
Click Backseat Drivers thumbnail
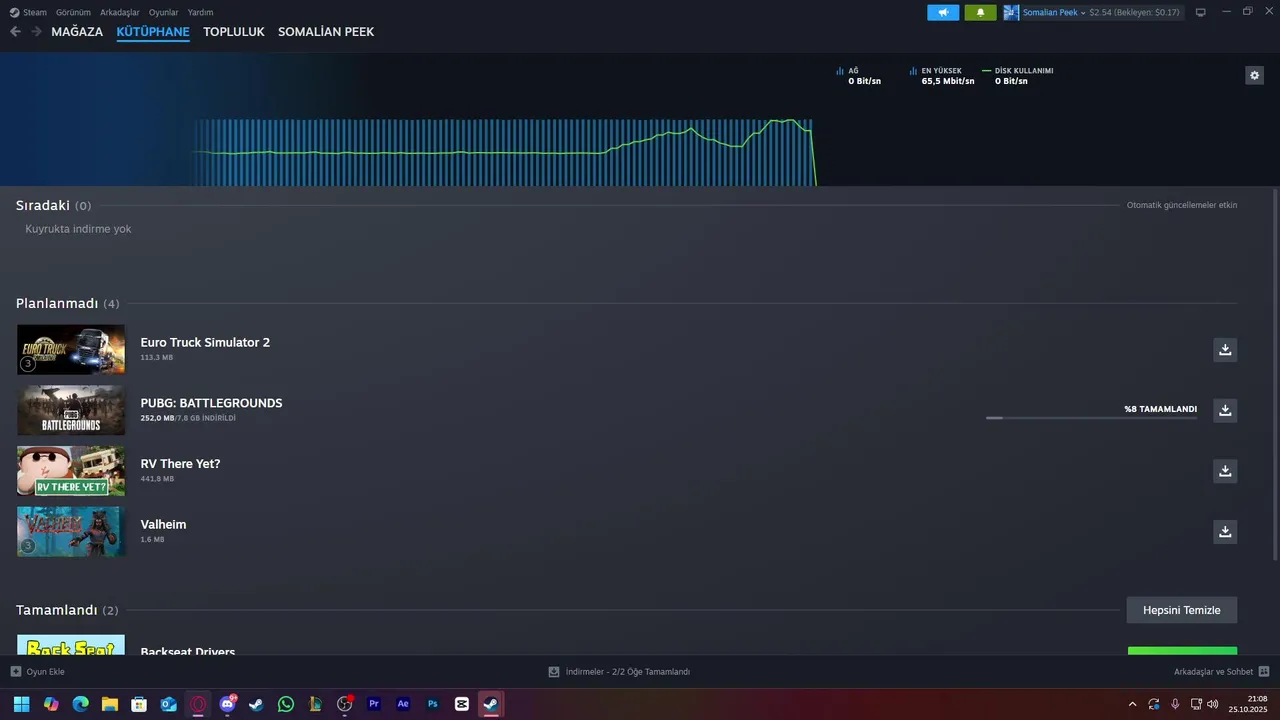pos(71,645)
